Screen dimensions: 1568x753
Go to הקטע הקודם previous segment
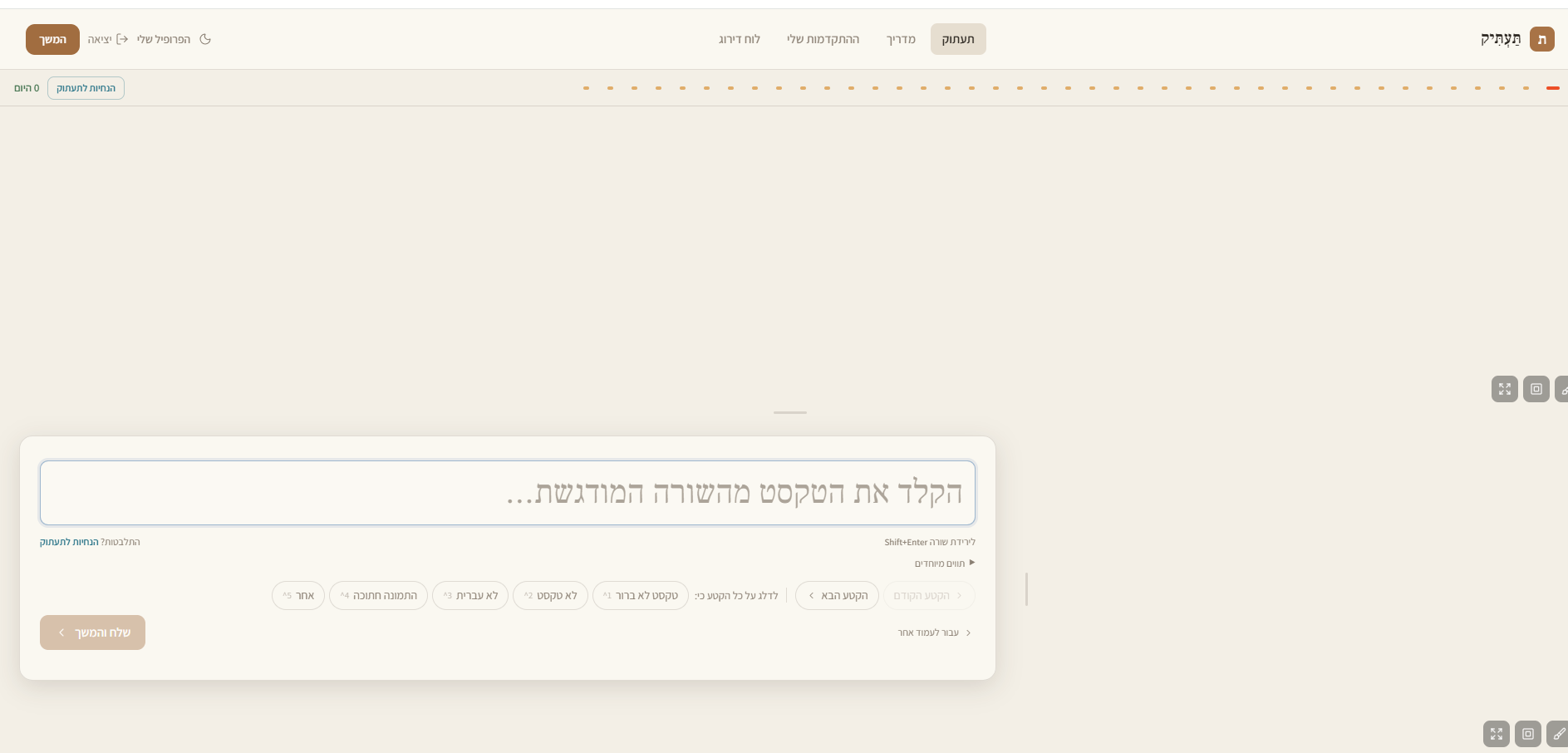(x=929, y=595)
